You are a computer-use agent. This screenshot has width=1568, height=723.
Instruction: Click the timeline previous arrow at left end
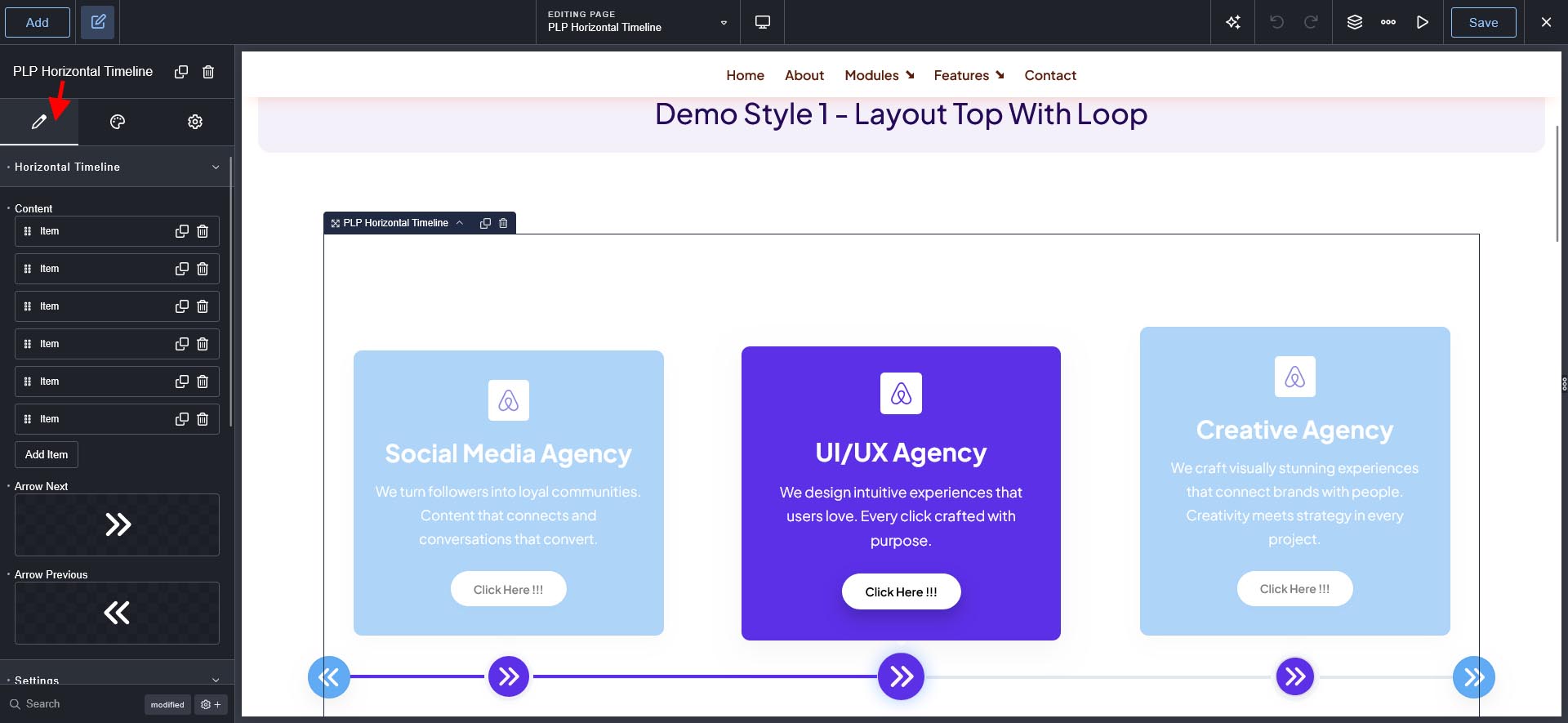pyautogui.click(x=329, y=677)
